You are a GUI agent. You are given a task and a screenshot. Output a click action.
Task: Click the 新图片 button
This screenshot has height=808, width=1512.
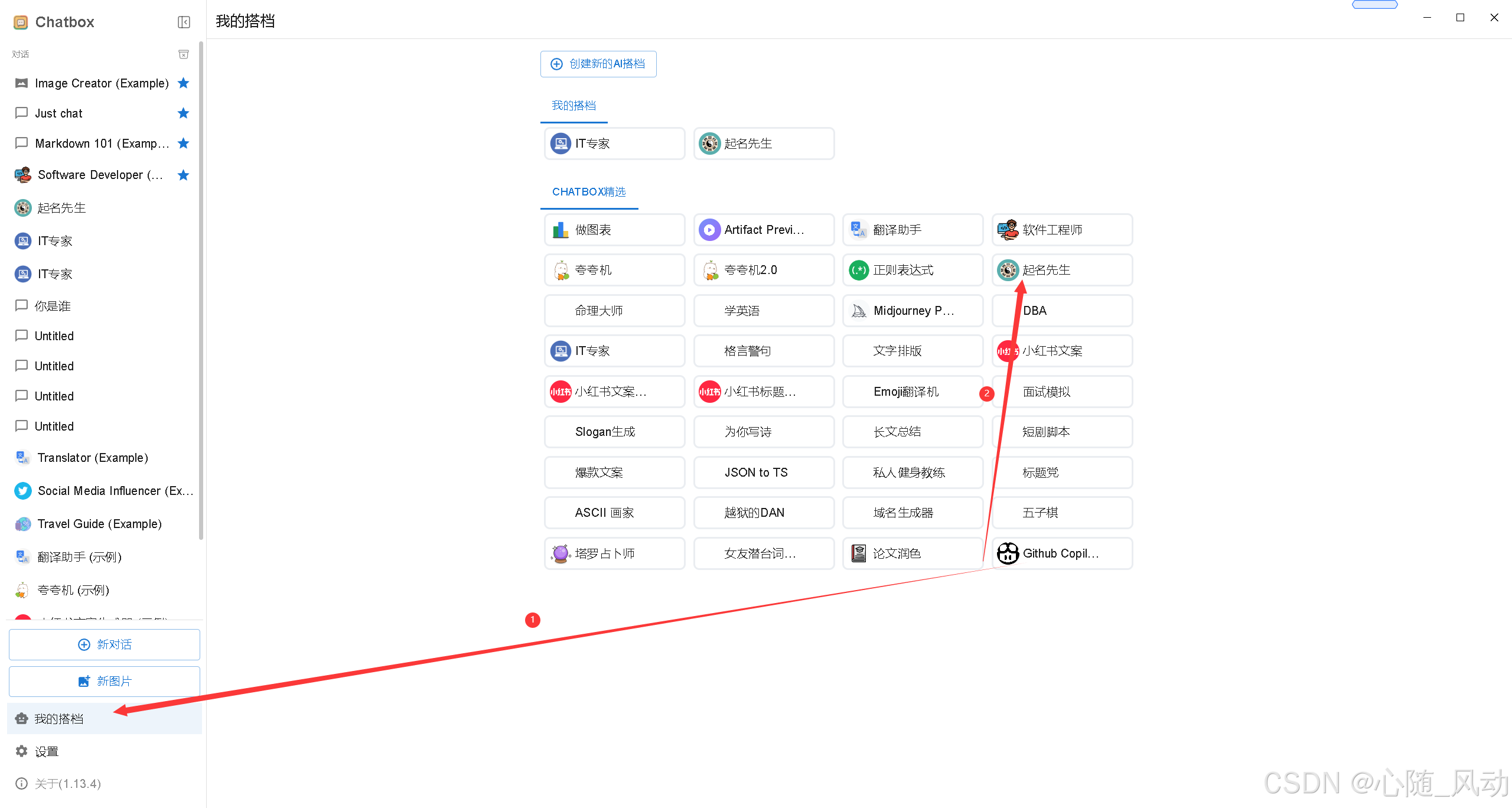click(x=105, y=681)
